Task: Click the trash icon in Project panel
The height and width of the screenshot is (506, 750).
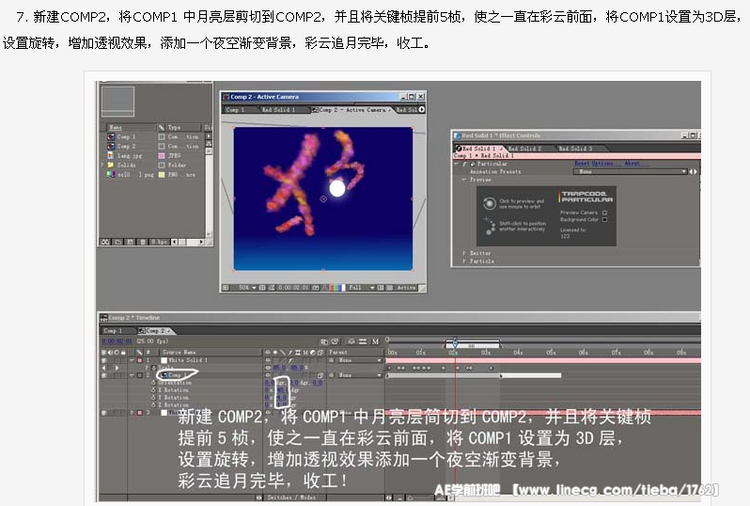Action: point(143,242)
